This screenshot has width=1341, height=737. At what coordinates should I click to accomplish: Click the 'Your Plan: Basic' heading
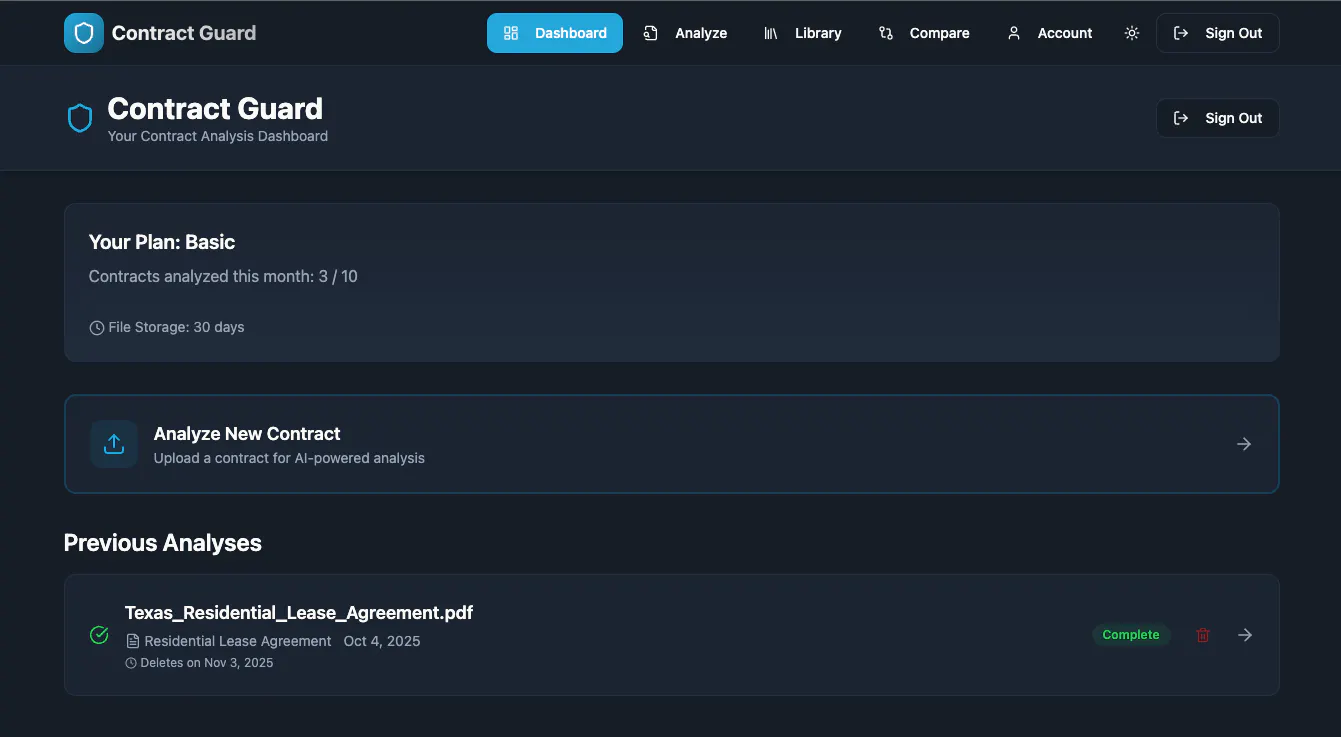coord(162,242)
